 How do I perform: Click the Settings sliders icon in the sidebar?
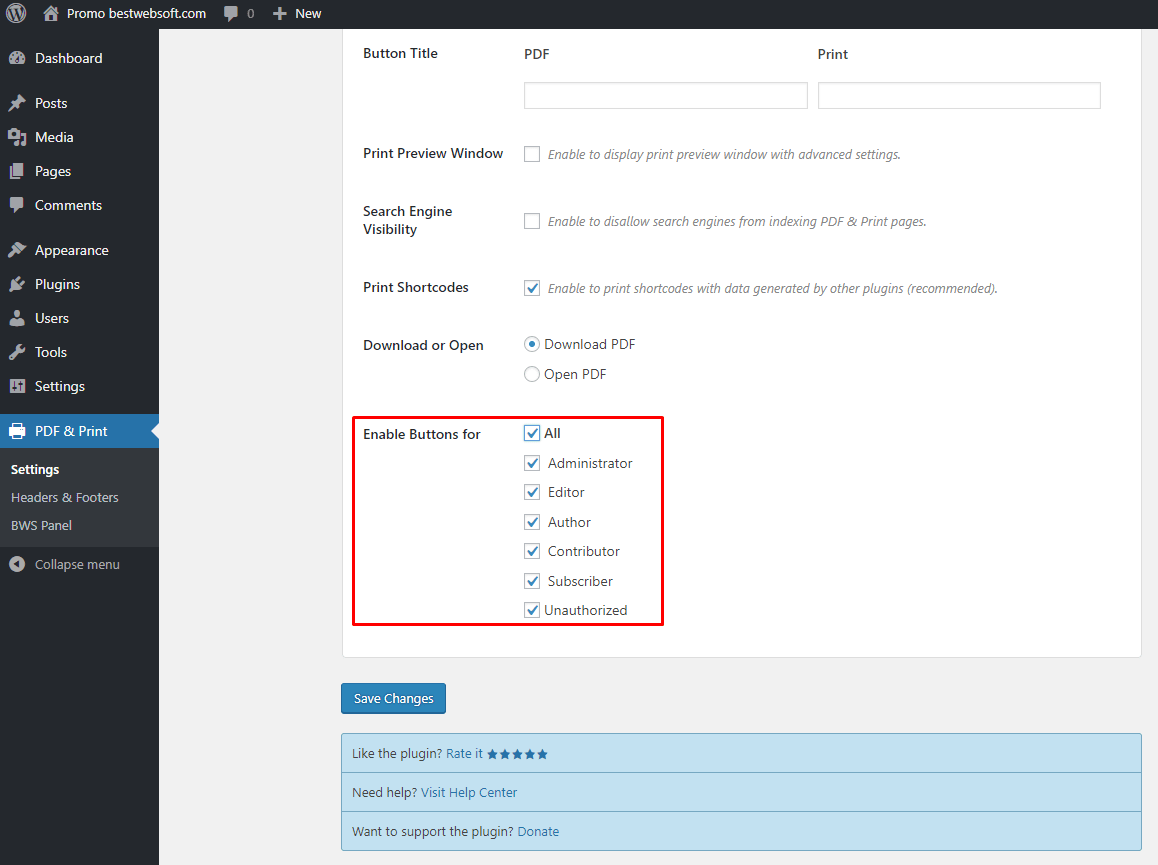click(17, 386)
